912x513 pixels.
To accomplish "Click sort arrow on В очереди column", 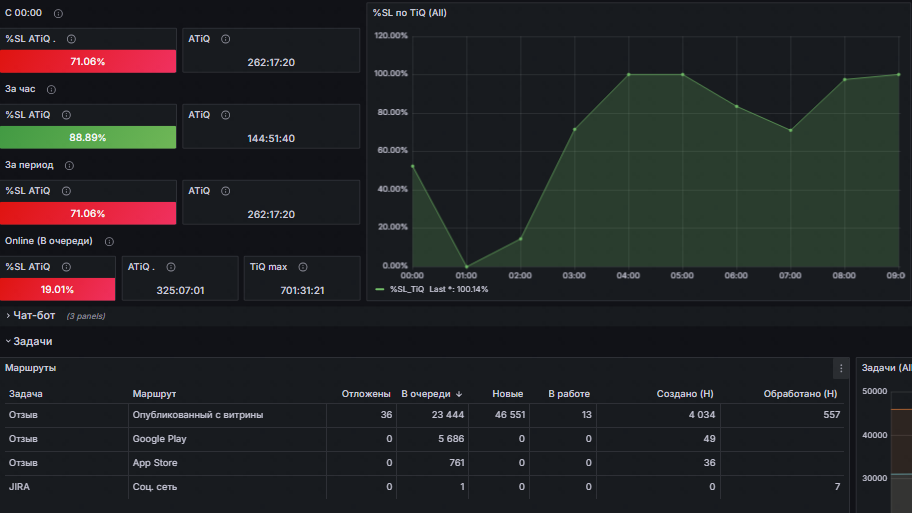I will click(x=459, y=394).
